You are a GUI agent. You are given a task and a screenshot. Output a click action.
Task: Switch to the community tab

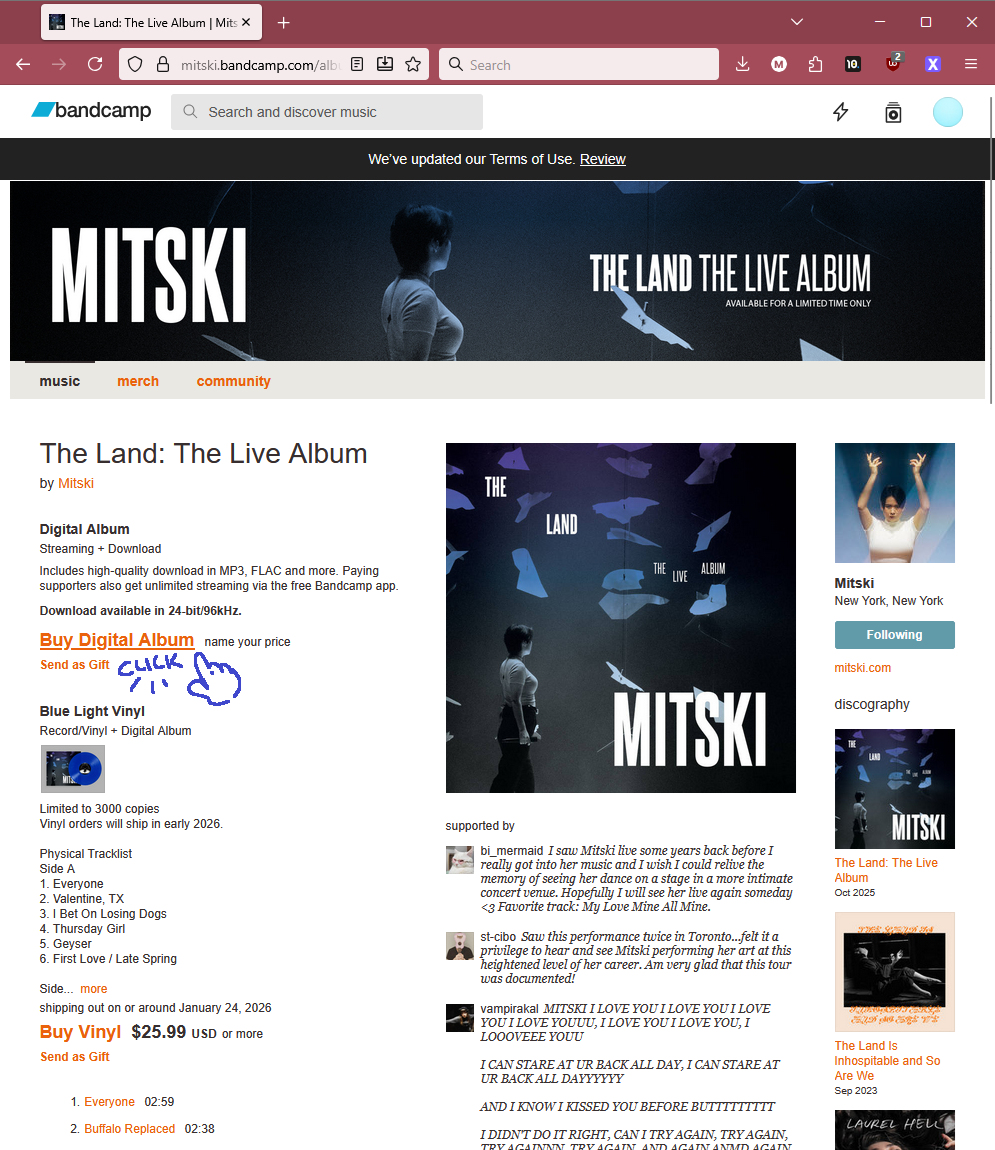pos(233,381)
